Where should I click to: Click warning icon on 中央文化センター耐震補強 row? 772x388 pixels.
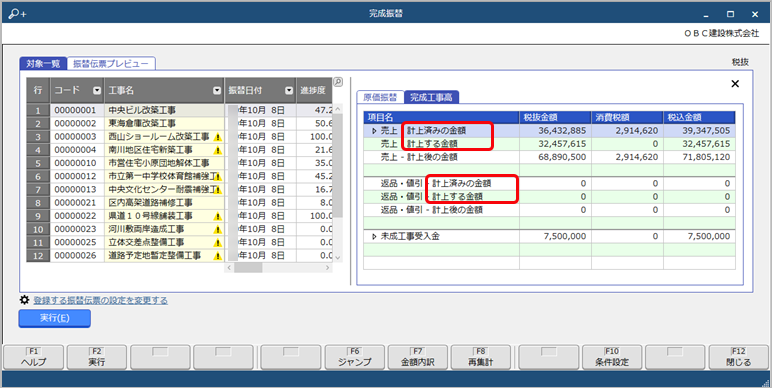218,190
